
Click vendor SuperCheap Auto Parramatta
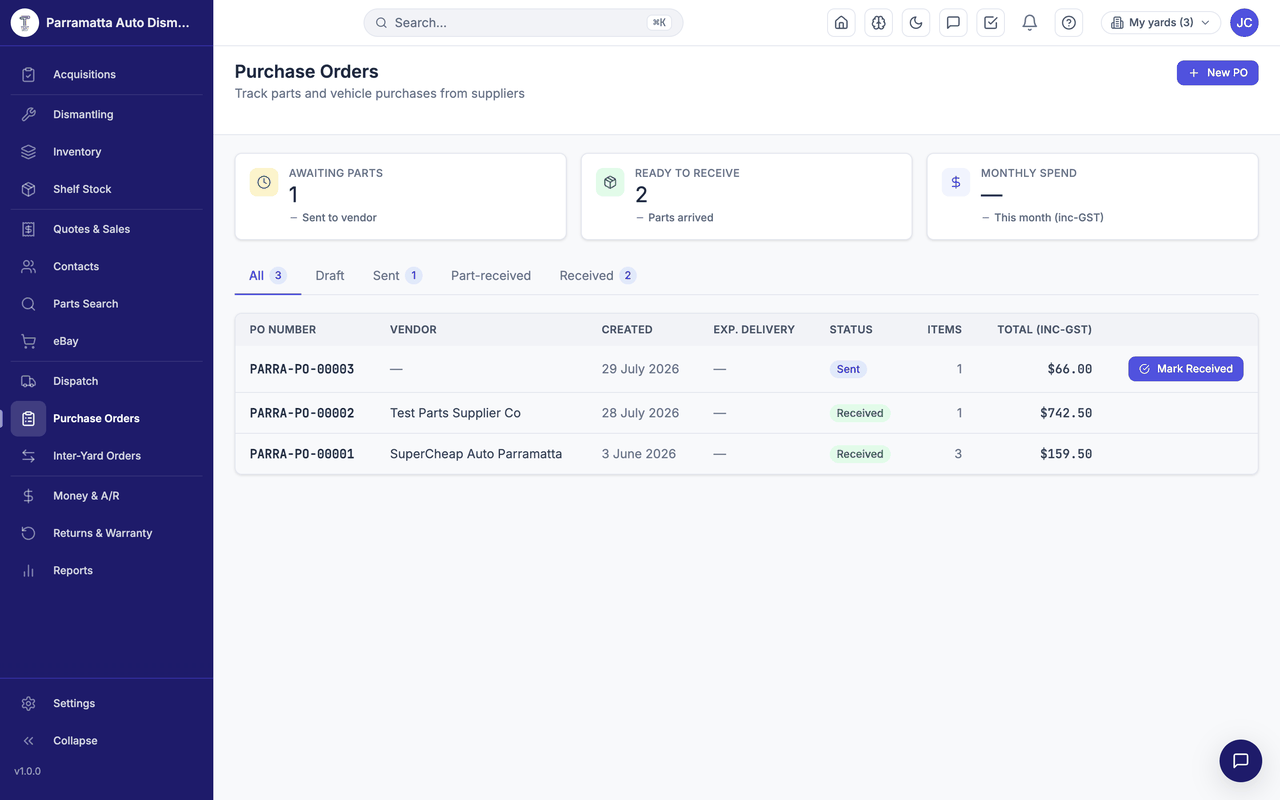(x=476, y=454)
